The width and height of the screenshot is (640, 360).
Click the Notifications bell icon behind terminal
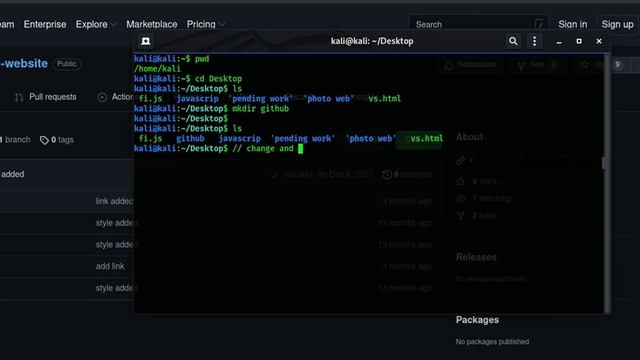[x=449, y=65]
